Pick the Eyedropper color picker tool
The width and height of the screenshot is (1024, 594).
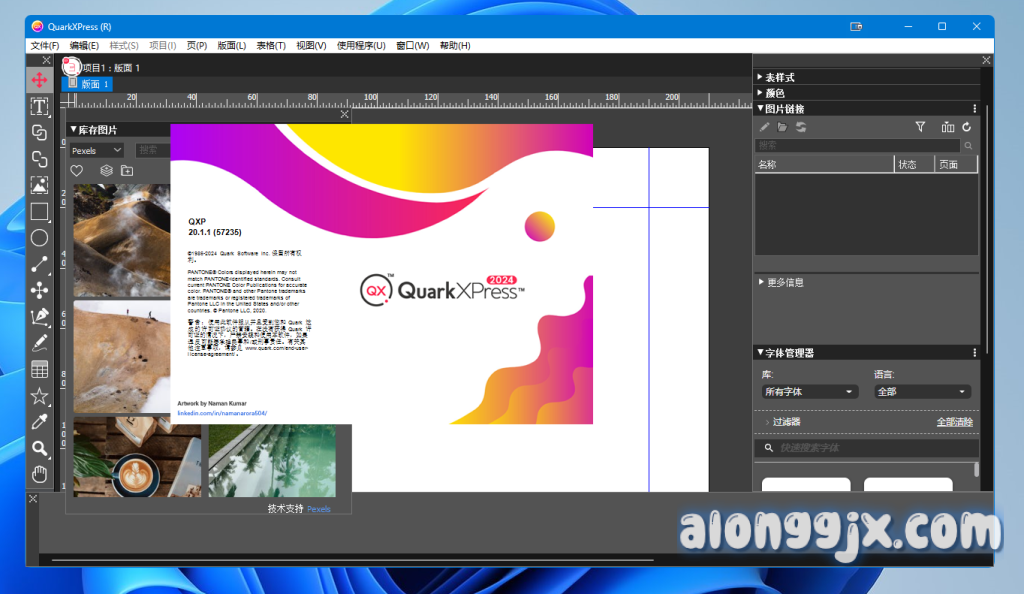tap(39, 422)
